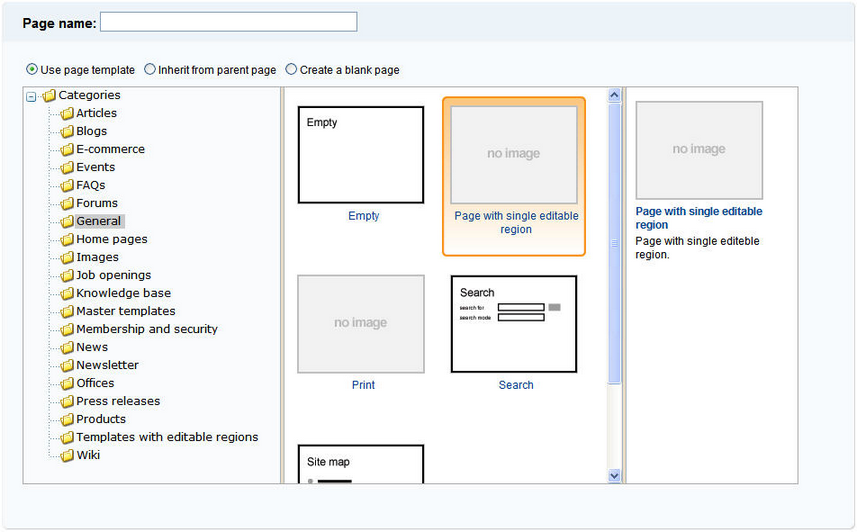Click the Home pages folder icon
Screen dimensions: 857x532
(x=67, y=239)
